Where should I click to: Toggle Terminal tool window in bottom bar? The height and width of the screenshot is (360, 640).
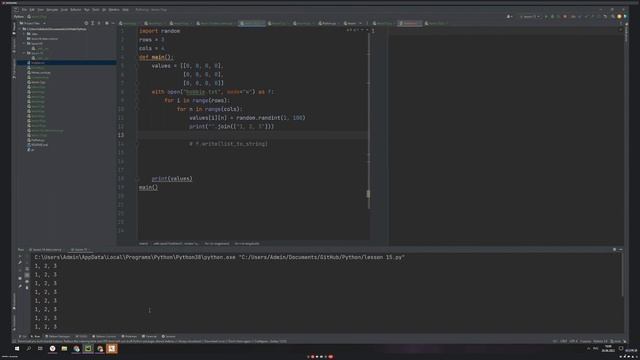pos(150,336)
